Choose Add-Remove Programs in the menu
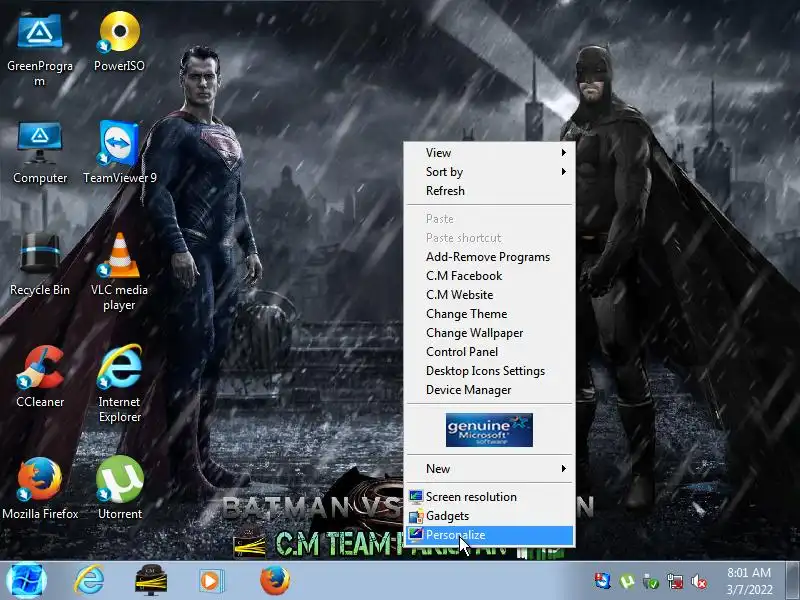 pos(489,257)
